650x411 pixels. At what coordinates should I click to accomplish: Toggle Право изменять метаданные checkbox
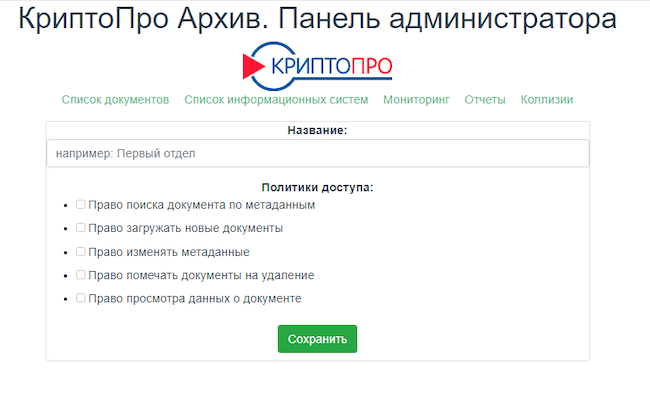tap(80, 252)
